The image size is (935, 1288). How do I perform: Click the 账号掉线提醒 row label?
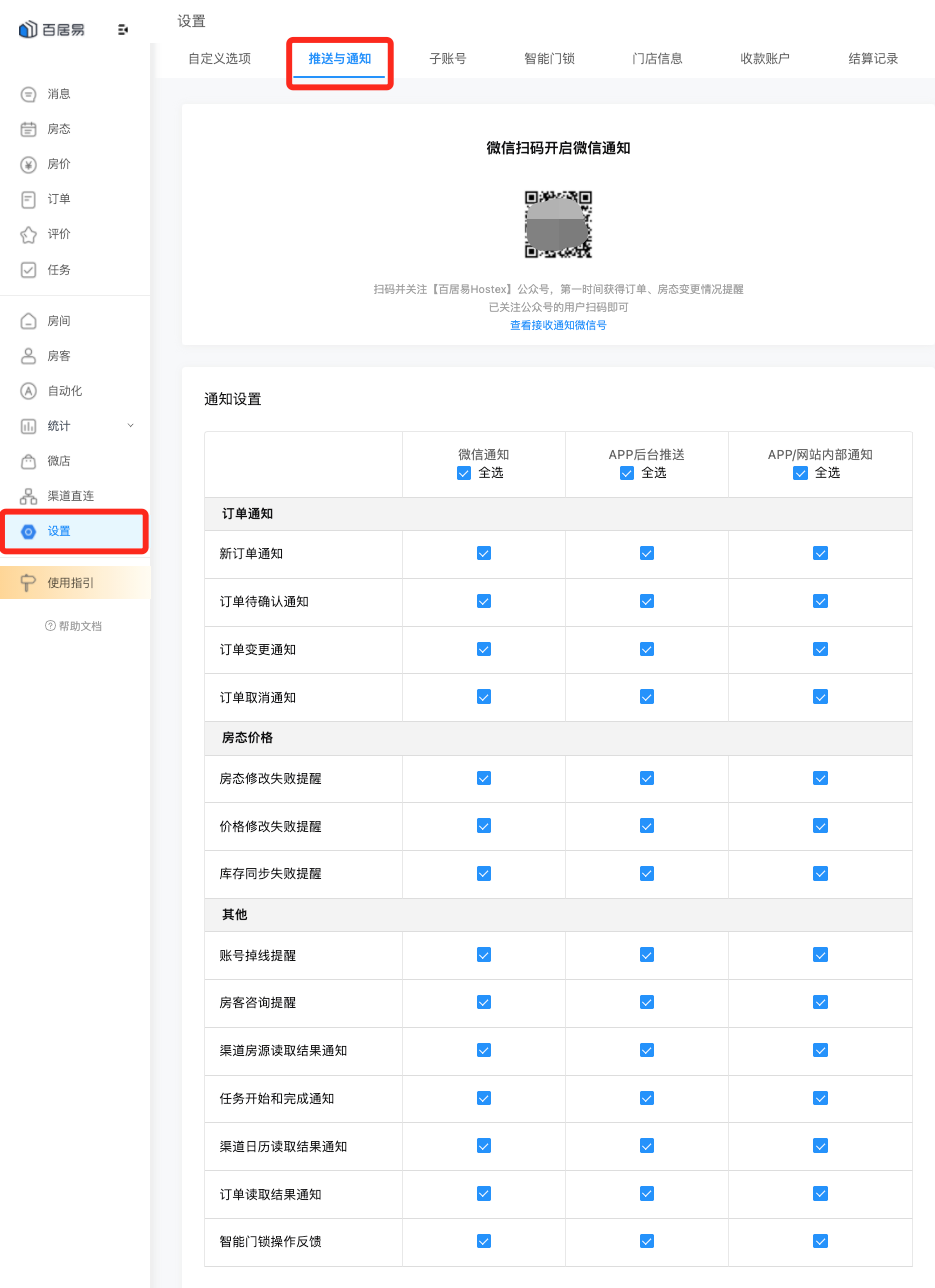(x=258, y=955)
